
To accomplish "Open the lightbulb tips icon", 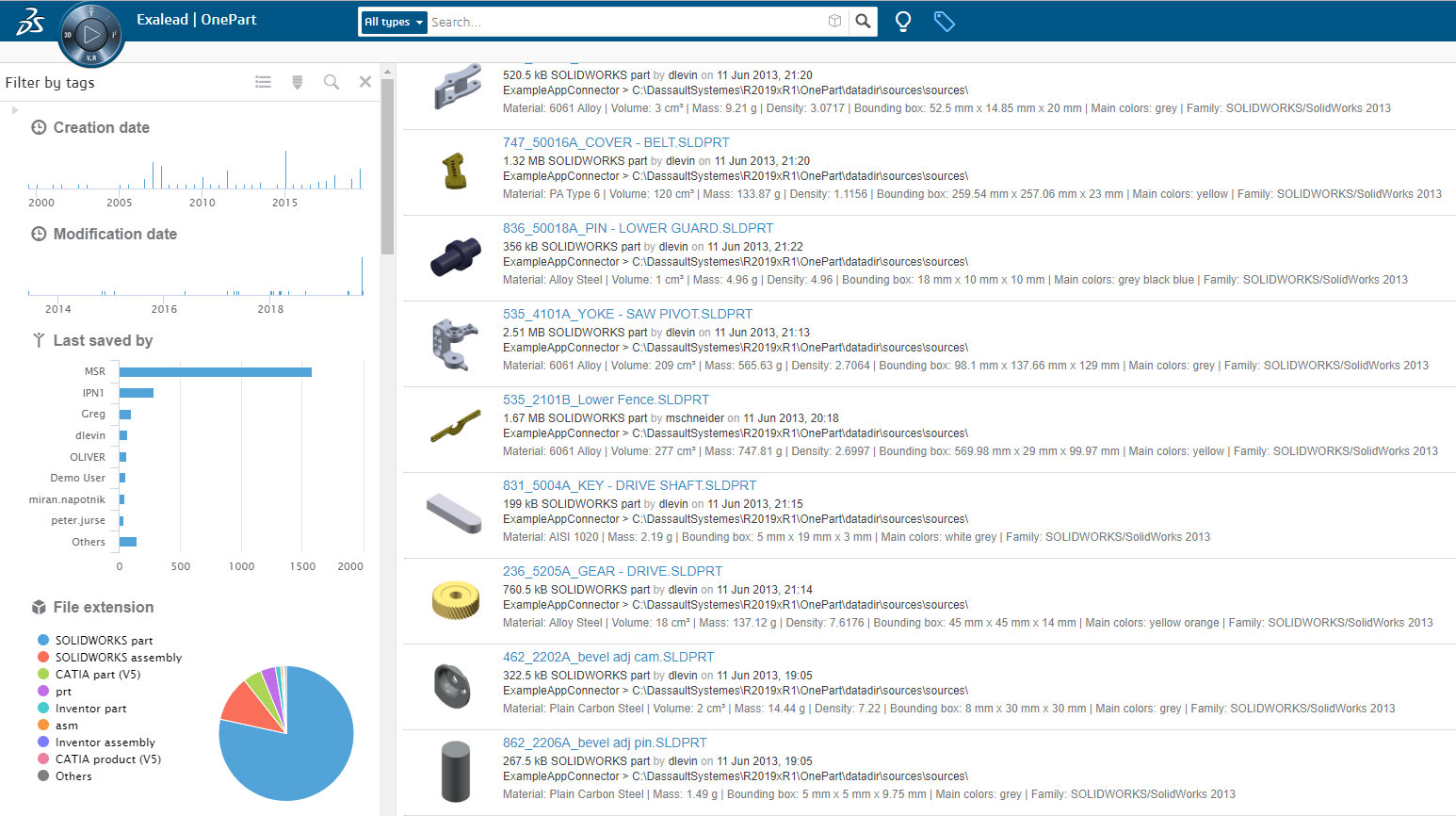I will [x=902, y=22].
